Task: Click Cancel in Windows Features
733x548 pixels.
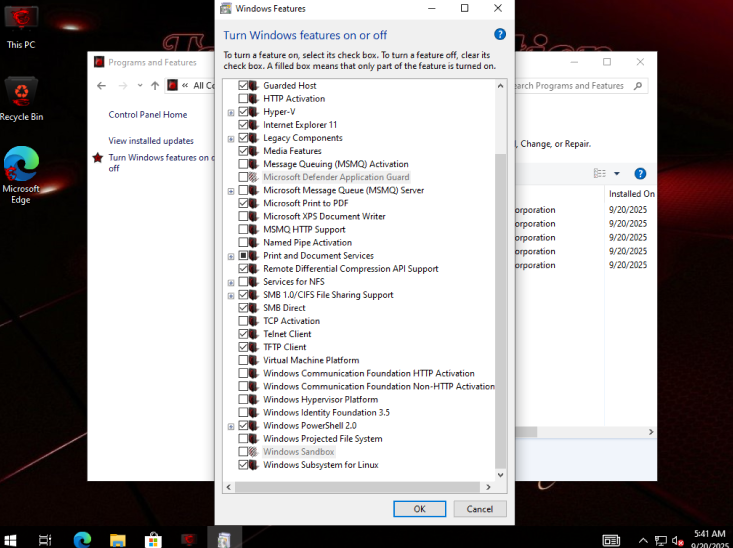Action: tap(480, 509)
